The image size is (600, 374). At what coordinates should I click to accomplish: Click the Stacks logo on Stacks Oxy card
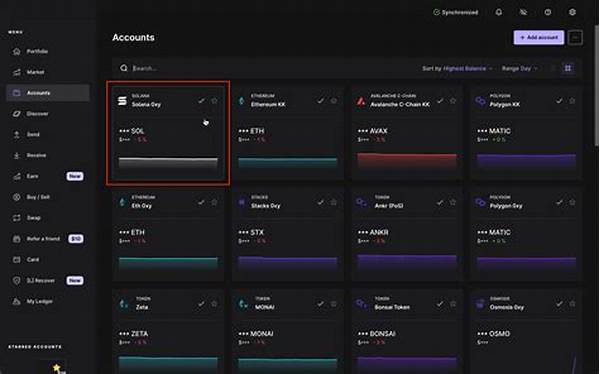point(241,202)
